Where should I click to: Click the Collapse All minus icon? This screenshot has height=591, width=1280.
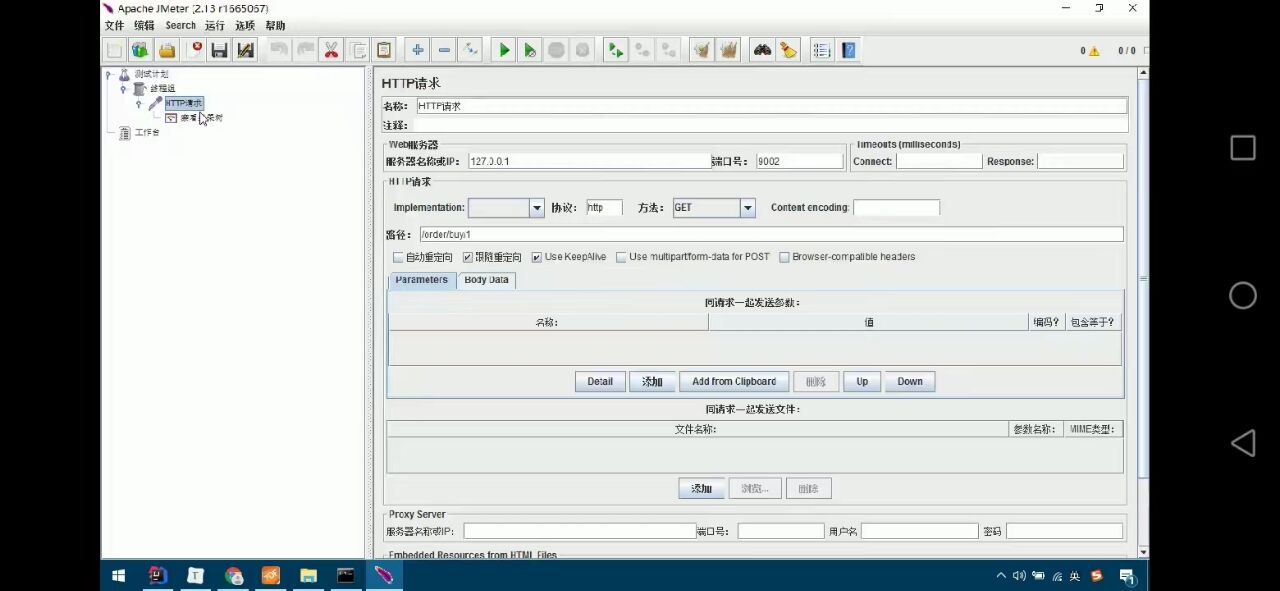(x=444, y=50)
